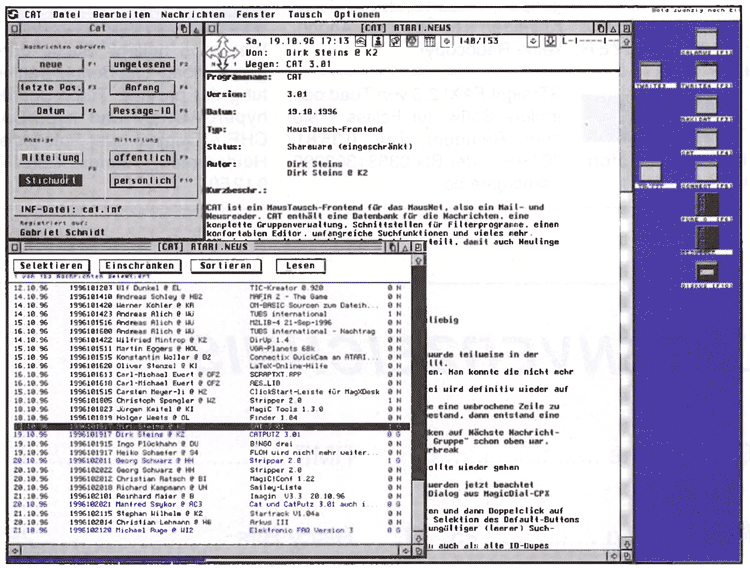Click the ungelesene button

[x=142, y=65]
